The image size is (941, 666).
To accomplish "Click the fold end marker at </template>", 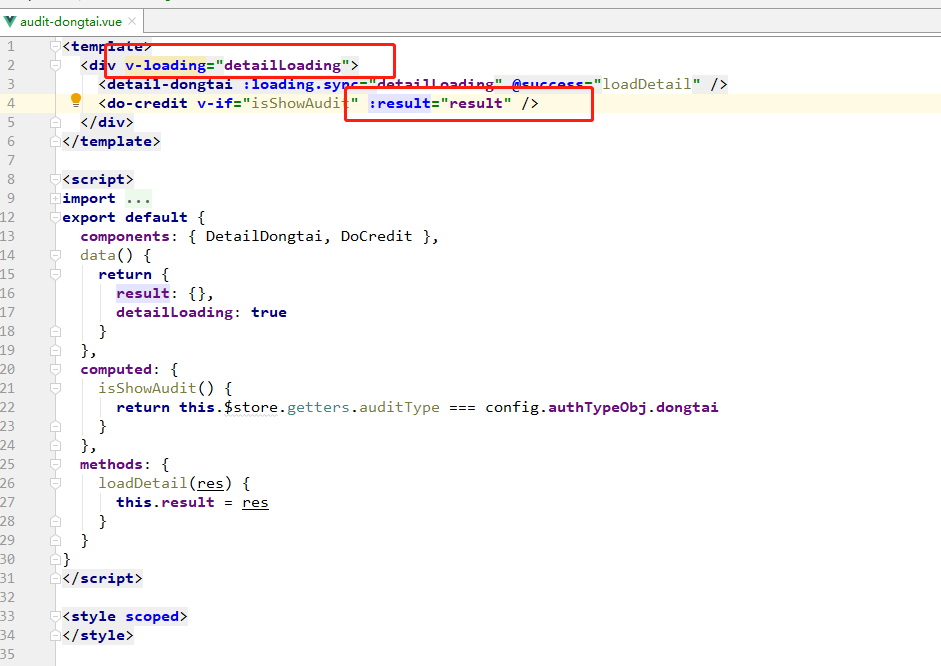I will coord(55,142).
